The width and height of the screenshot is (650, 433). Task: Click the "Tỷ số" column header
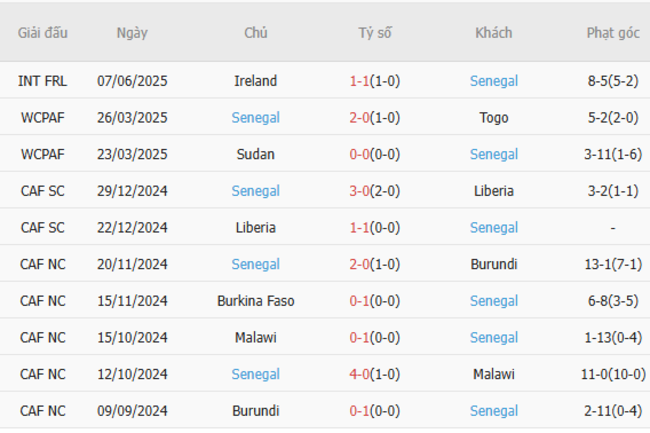coord(375,32)
